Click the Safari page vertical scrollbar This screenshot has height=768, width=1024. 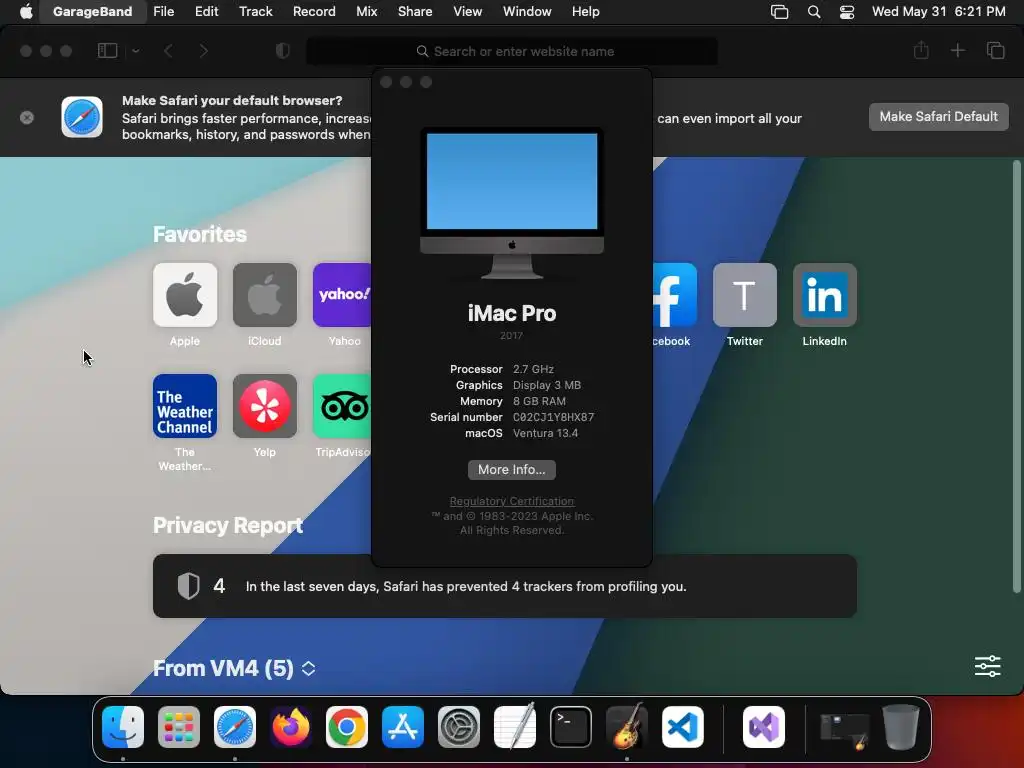(1016, 377)
